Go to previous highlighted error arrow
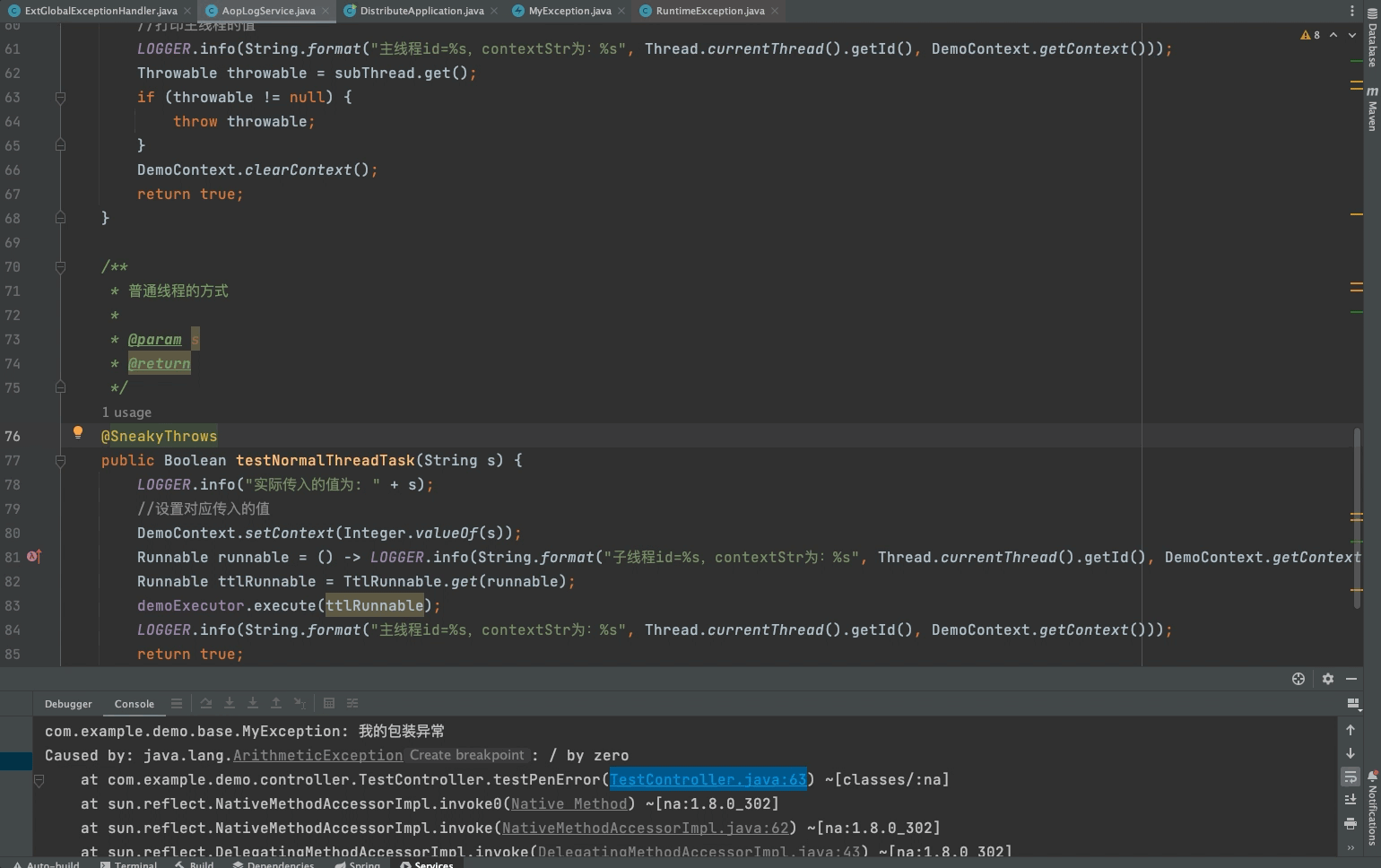The height and width of the screenshot is (868, 1381). 1333,35
